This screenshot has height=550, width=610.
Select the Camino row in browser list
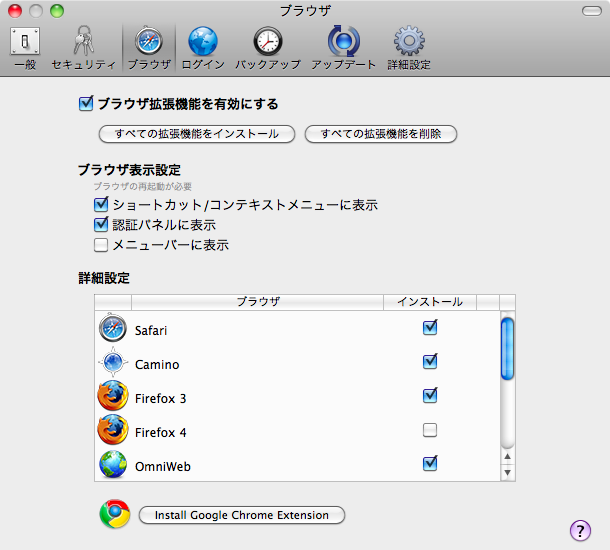pyautogui.click(x=250, y=365)
